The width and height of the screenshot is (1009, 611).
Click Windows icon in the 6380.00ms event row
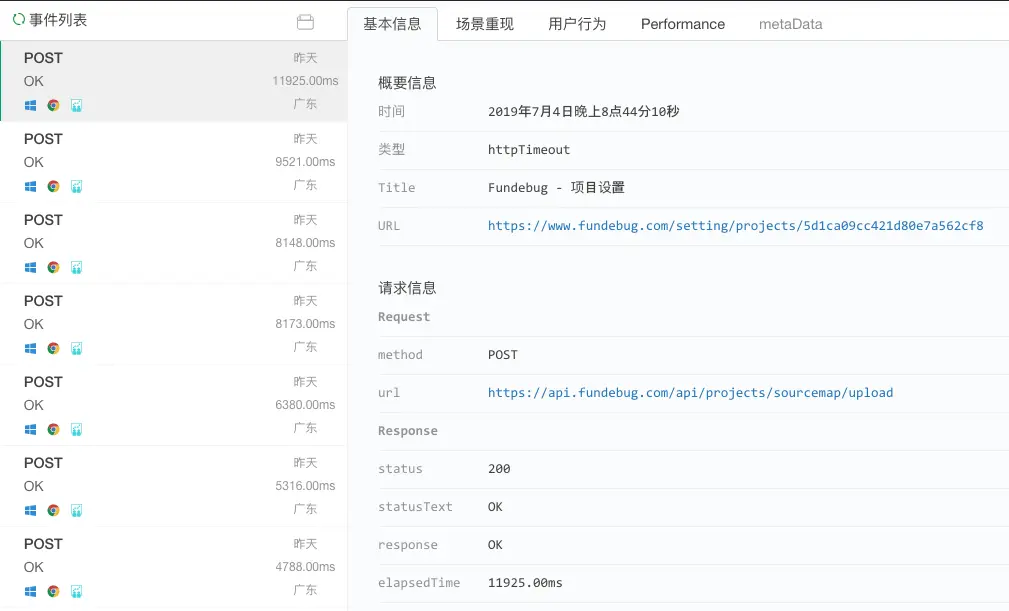pos(30,430)
